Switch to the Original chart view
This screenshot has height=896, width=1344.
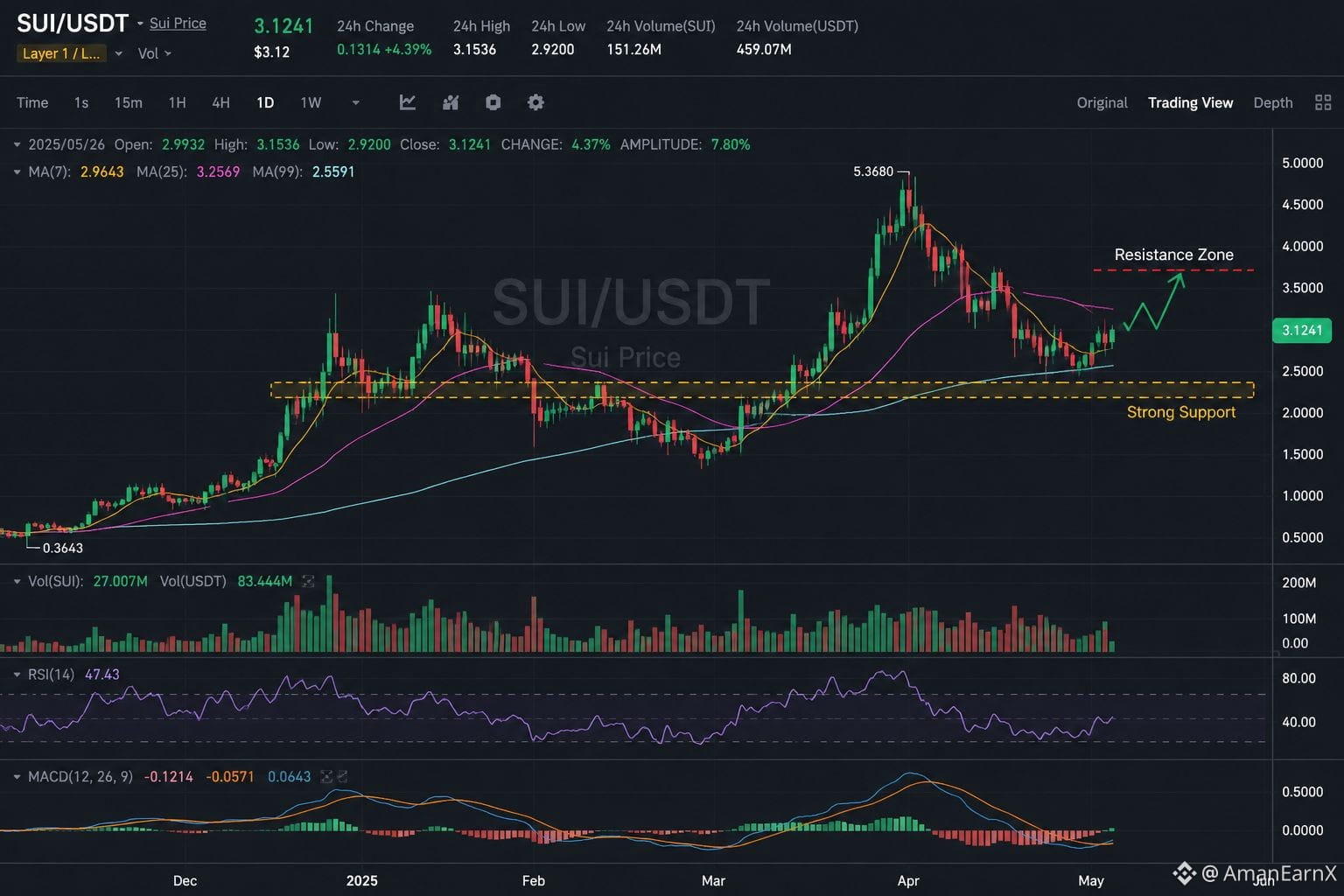pyautogui.click(x=1102, y=102)
